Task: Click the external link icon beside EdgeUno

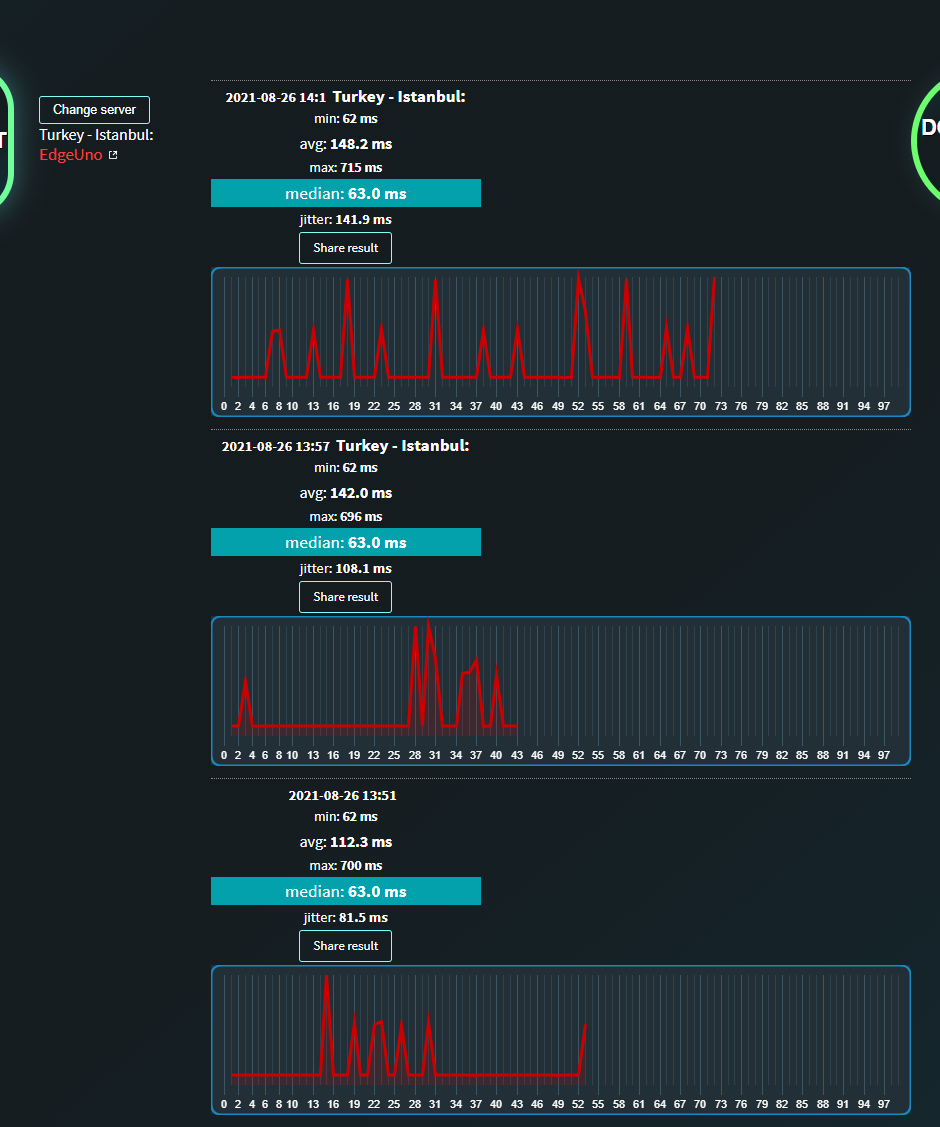Action: coord(113,155)
